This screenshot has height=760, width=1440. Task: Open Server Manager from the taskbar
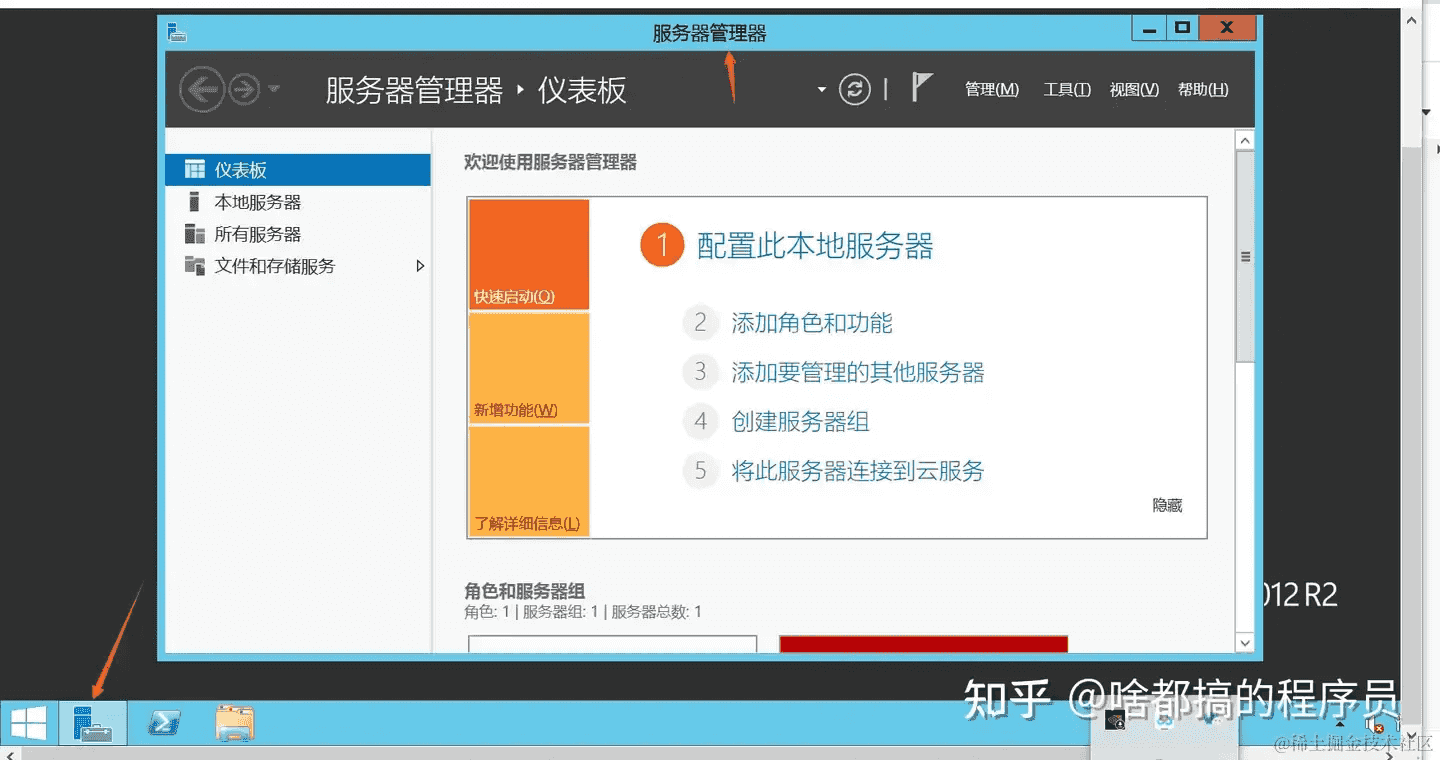(93, 723)
